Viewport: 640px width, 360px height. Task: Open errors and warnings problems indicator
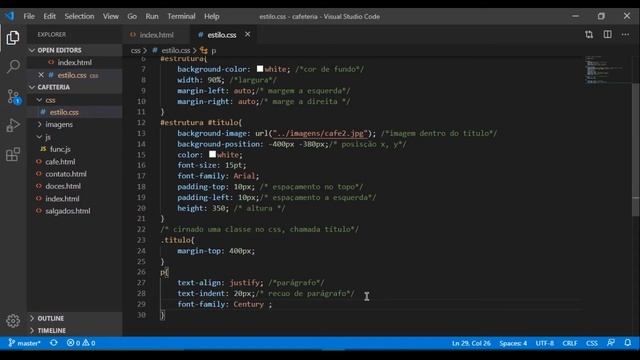coord(81,343)
